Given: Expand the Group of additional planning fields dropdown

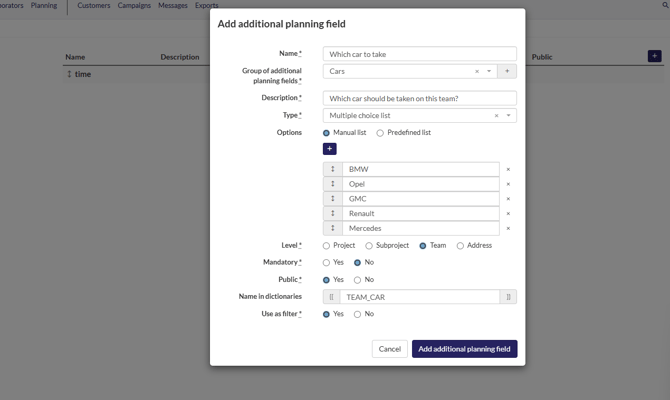Looking at the screenshot, I should 489,71.
